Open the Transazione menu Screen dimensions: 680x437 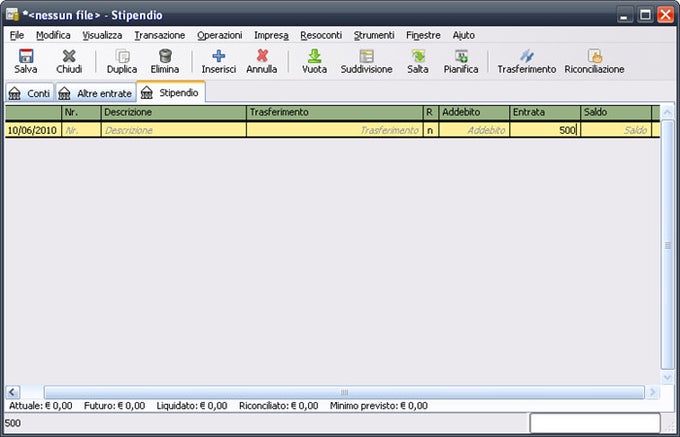coord(160,35)
